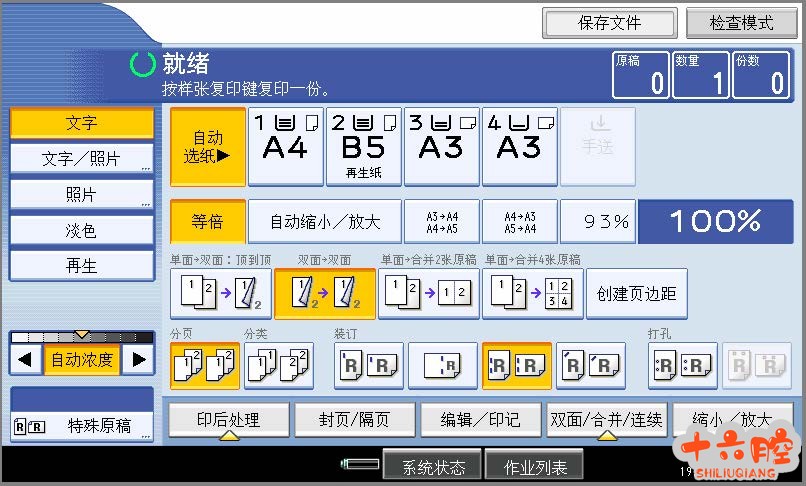Select the first staple position icon
The image size is (806, 486).
point(369,365)
